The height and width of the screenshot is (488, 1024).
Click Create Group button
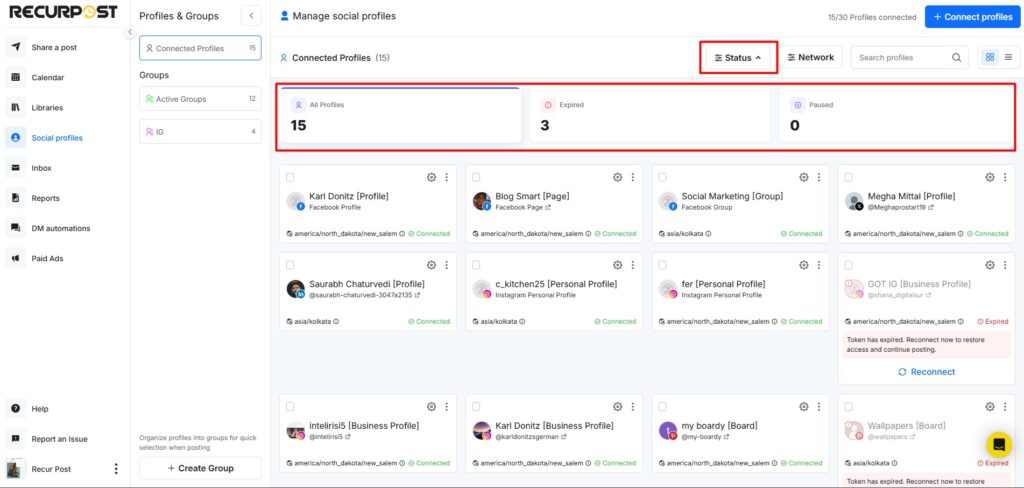(200, 468)
